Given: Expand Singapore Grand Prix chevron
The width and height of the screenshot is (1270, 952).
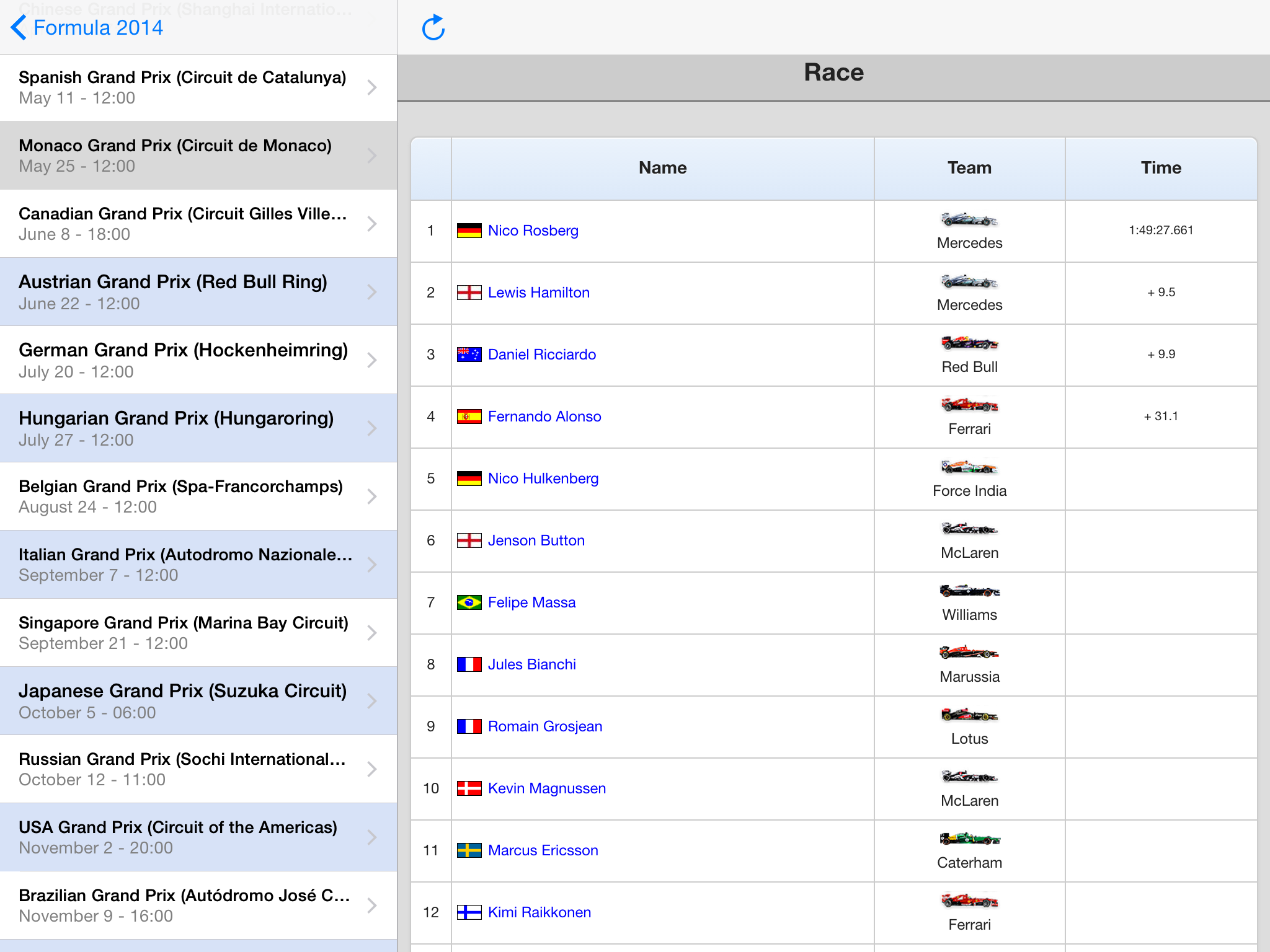Looking at the screenshot, I should [x=372, y=633].
